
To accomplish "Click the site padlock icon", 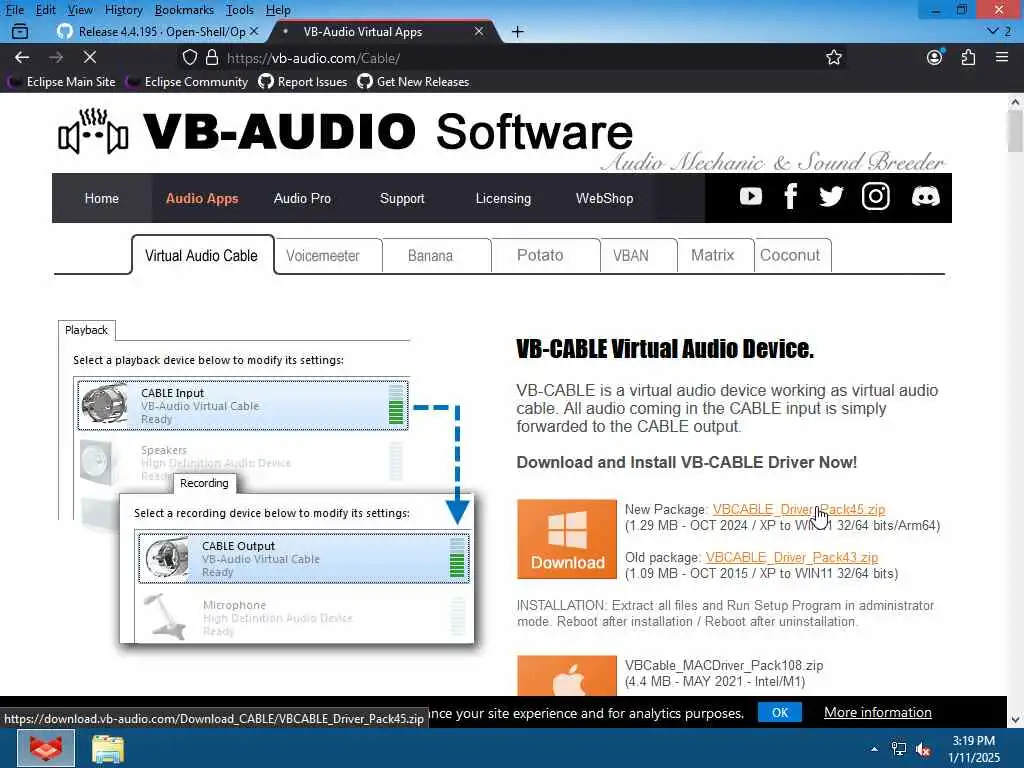I will click(212, 57).
